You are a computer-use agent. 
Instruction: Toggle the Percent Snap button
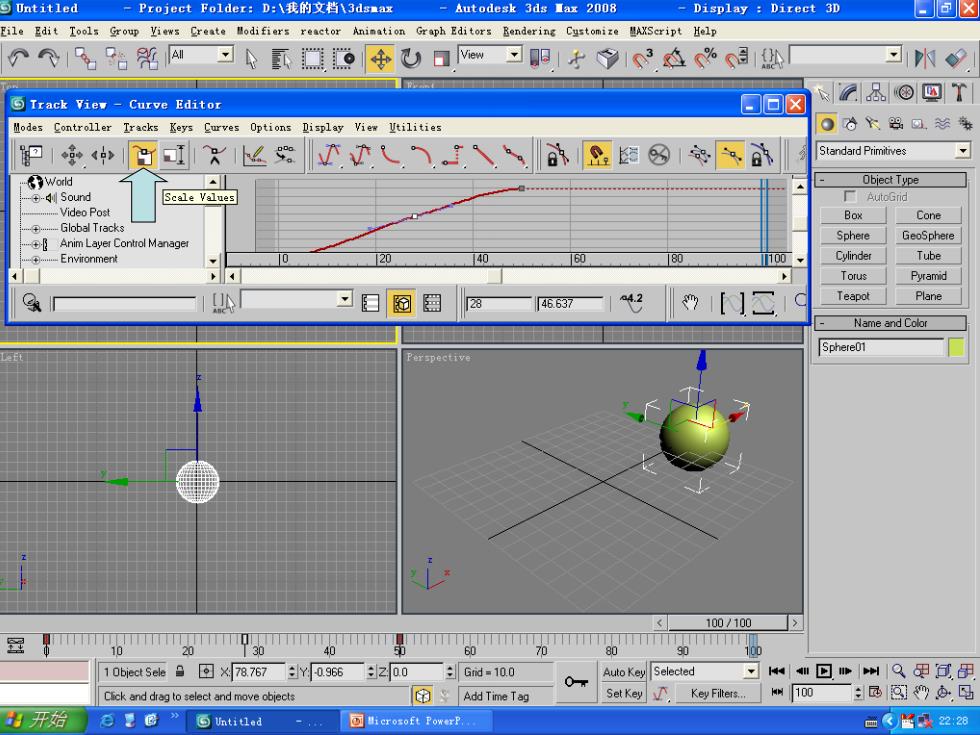point(705,59)
